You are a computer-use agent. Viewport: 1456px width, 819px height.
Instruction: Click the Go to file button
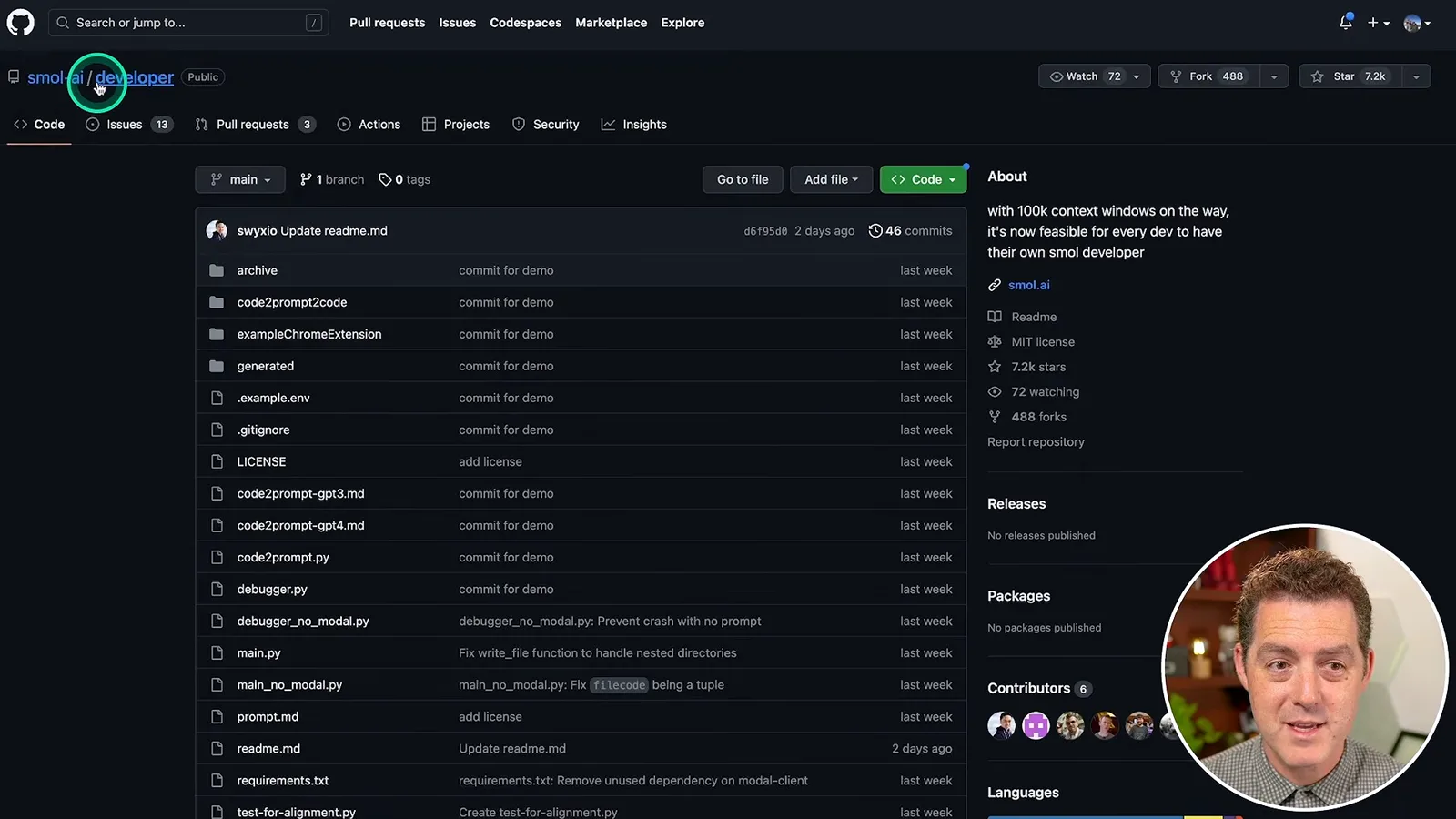point(743,179)
